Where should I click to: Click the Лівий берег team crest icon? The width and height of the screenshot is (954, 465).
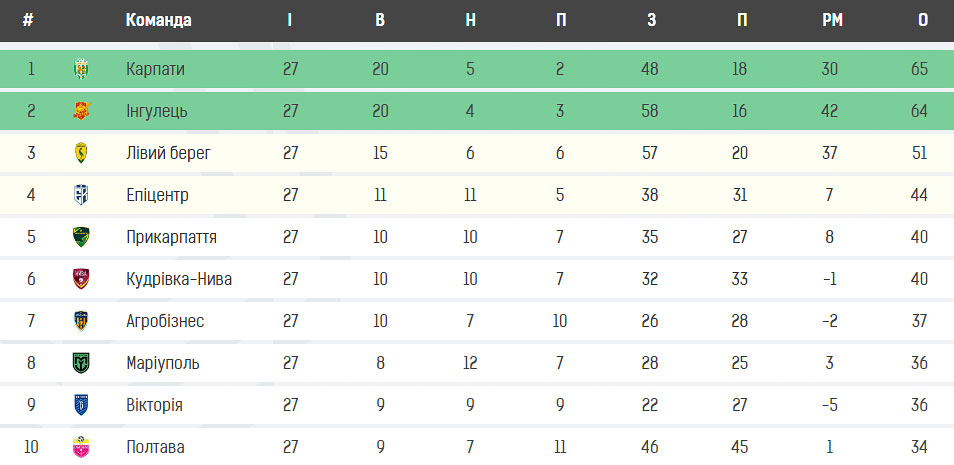tap(81, 153)
